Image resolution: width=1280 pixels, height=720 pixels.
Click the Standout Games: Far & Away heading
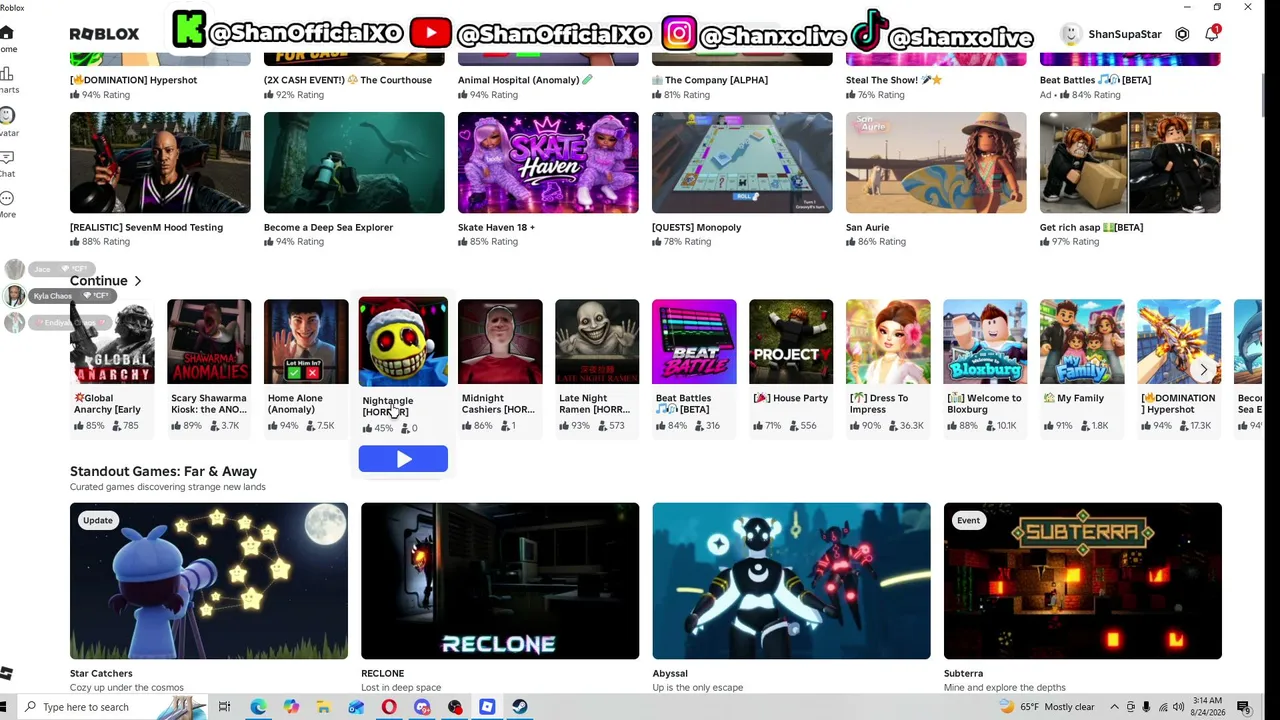(x=163, y=471)
